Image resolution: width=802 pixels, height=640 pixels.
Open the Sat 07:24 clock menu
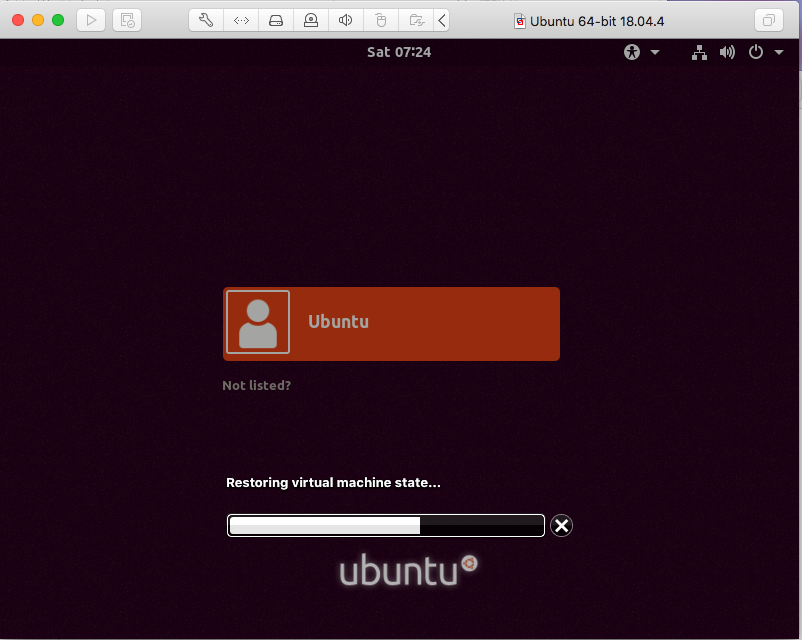(399, 52)
